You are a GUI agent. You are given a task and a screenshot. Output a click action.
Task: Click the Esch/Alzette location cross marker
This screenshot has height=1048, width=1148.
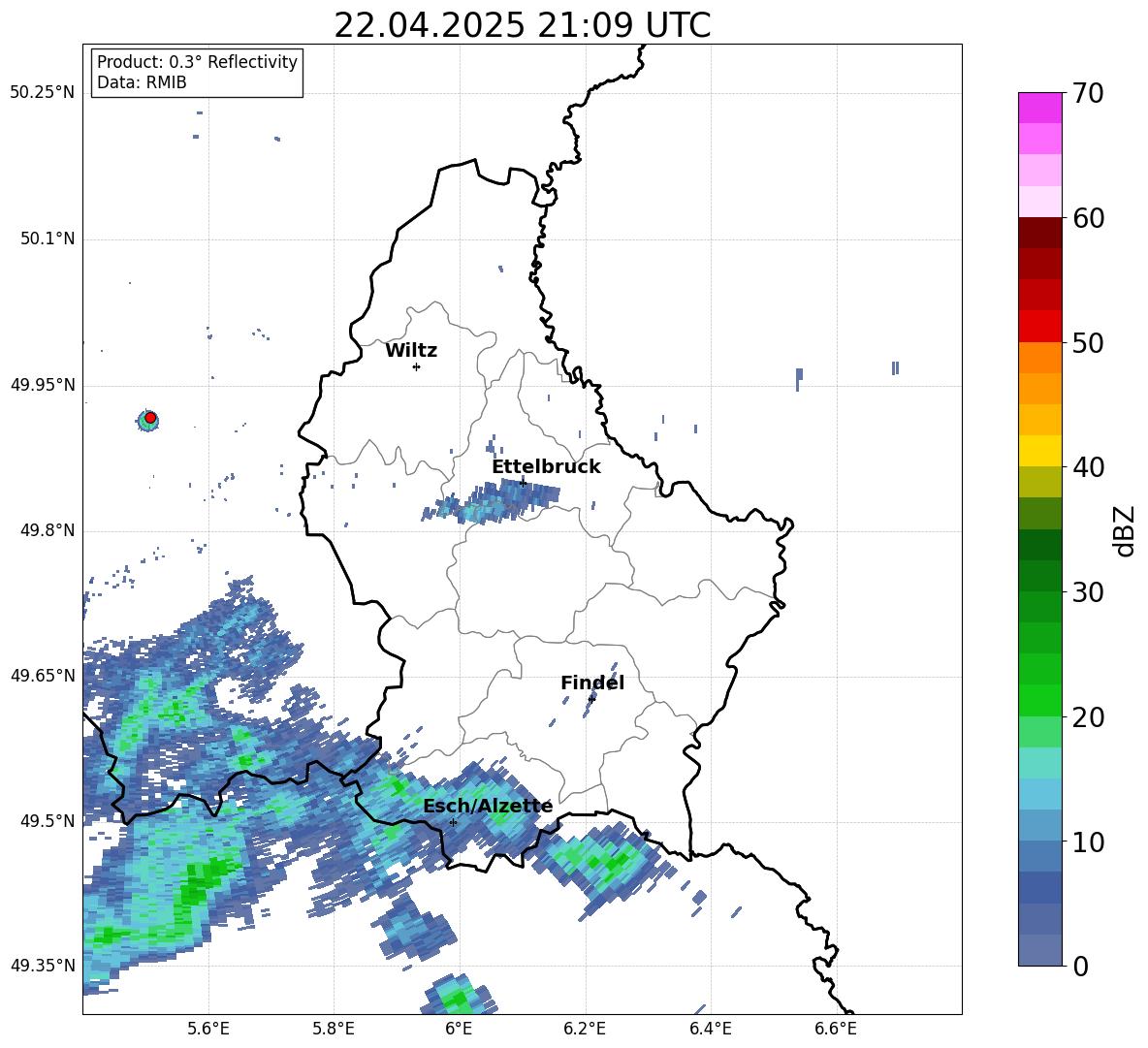tap(453, 822)
